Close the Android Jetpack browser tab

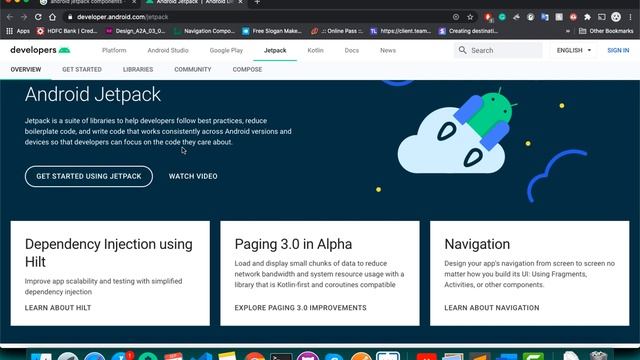coord(240,2)
